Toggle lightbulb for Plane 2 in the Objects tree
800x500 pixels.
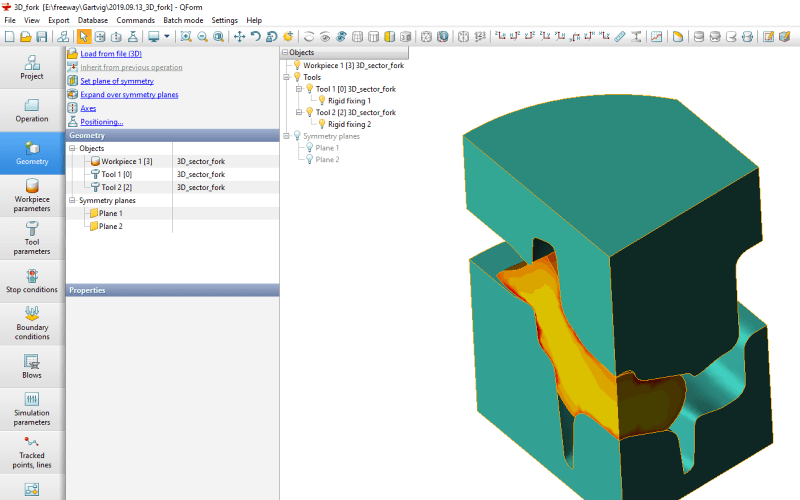click(x=309, y=159)
